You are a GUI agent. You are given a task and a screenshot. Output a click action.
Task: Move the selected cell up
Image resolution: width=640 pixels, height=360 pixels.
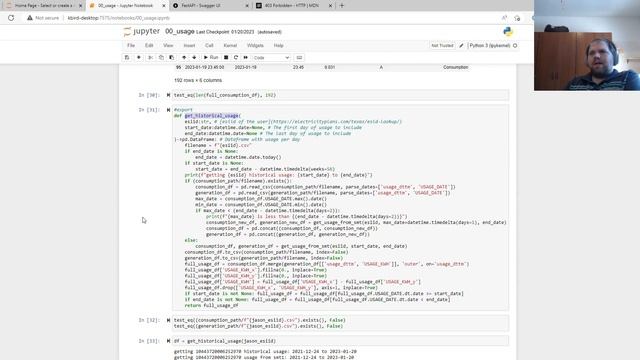pyautogui.click(x=184, y=58)
